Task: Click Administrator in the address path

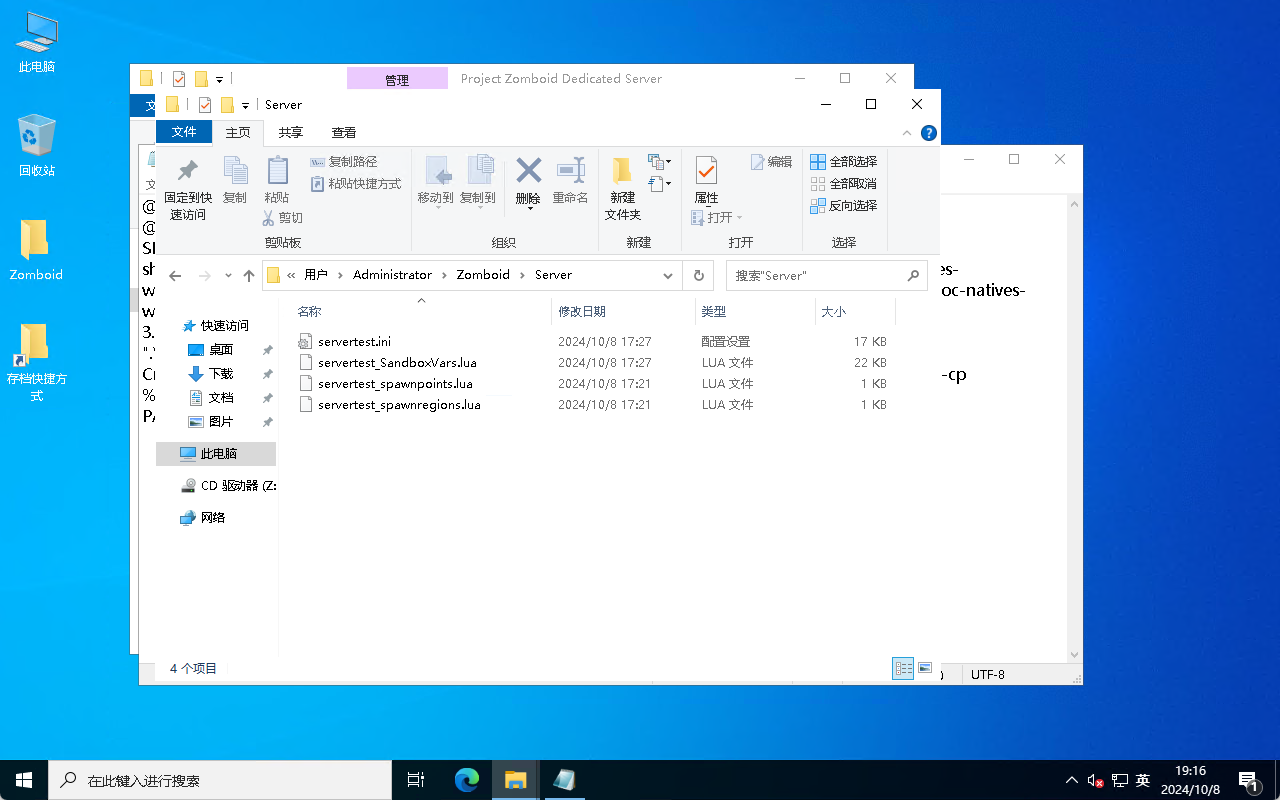Action: coord(392,275)
